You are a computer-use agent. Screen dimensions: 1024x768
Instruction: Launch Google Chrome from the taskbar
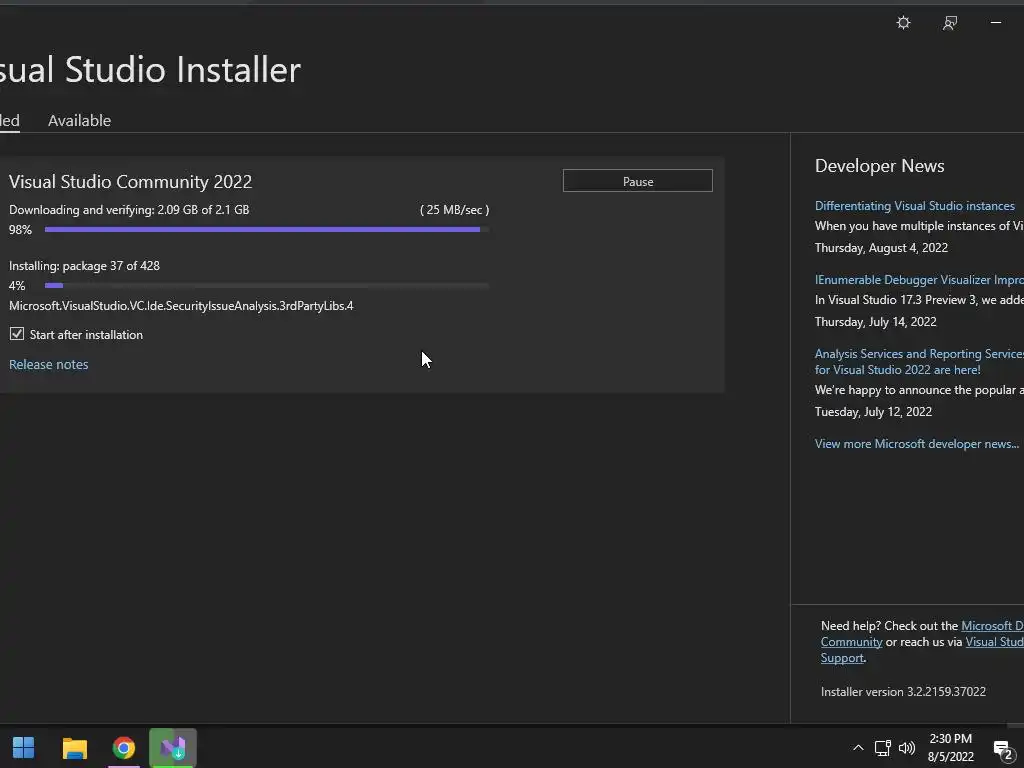pyautogui.click(x=124, y=748)
